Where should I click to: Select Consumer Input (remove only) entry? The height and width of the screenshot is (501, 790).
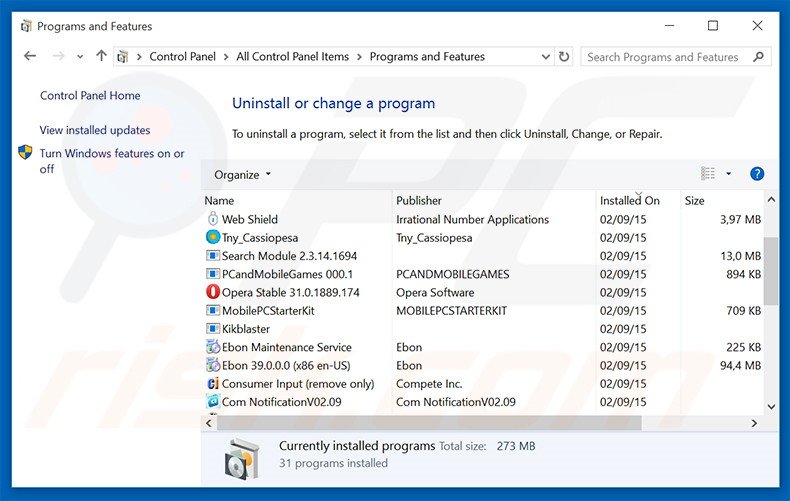click(298, 384)
